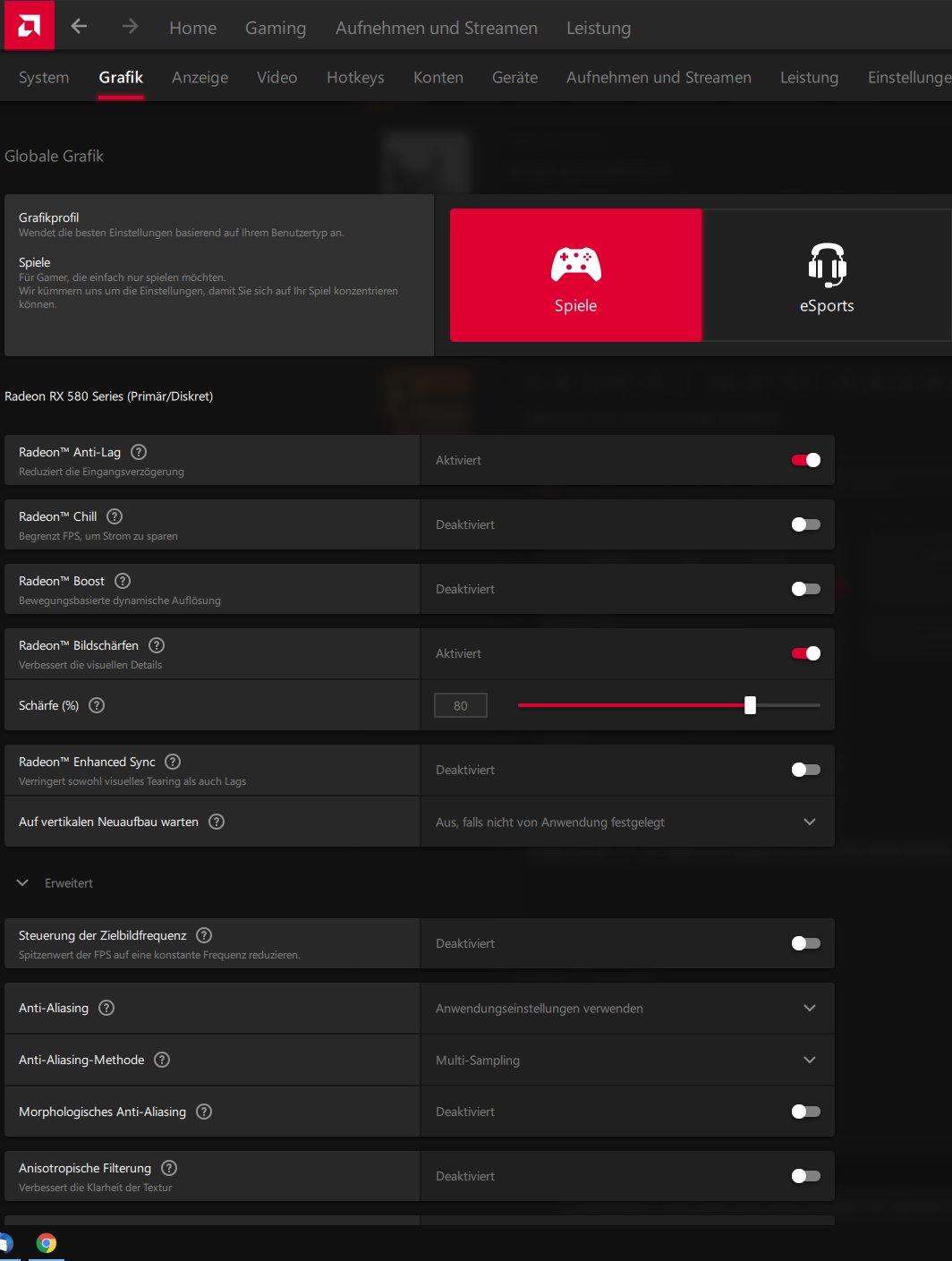Viewport: 952px width, 1261px height.
Task: Click the forward navigation arrow
Action: (131, 27)
